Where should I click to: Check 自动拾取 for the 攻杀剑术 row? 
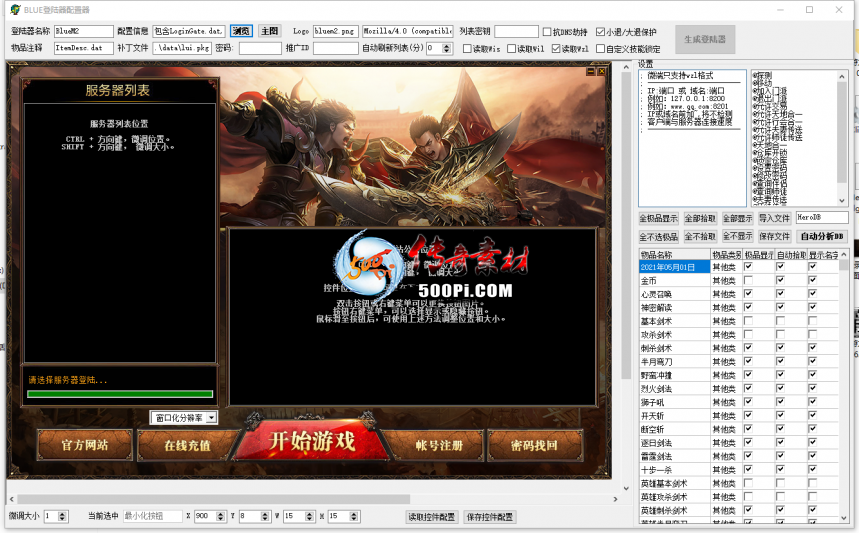780,334
